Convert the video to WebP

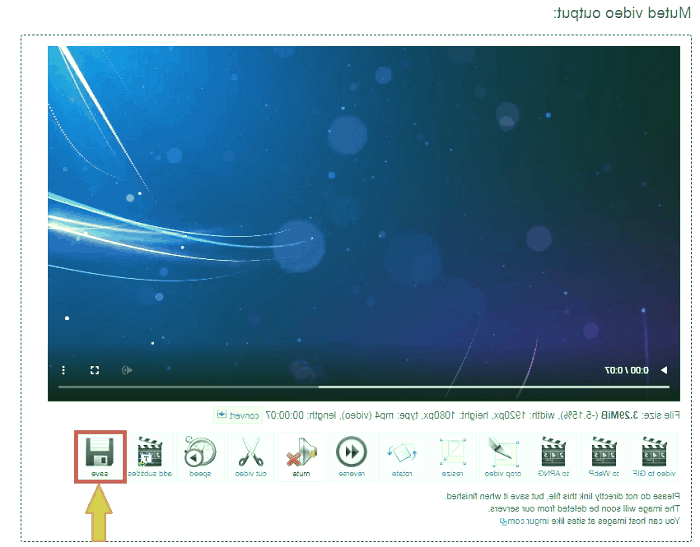[x=604, y=456]
